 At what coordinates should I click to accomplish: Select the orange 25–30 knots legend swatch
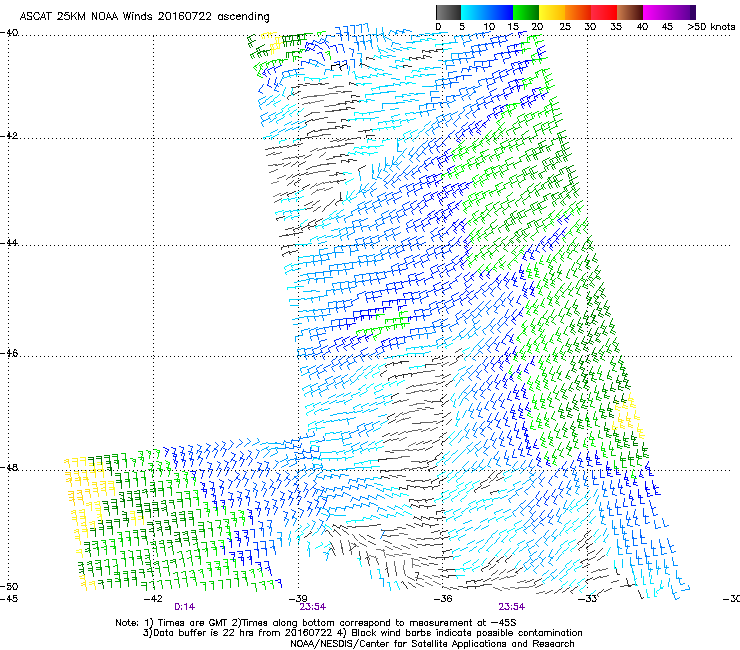pos(578,12)
